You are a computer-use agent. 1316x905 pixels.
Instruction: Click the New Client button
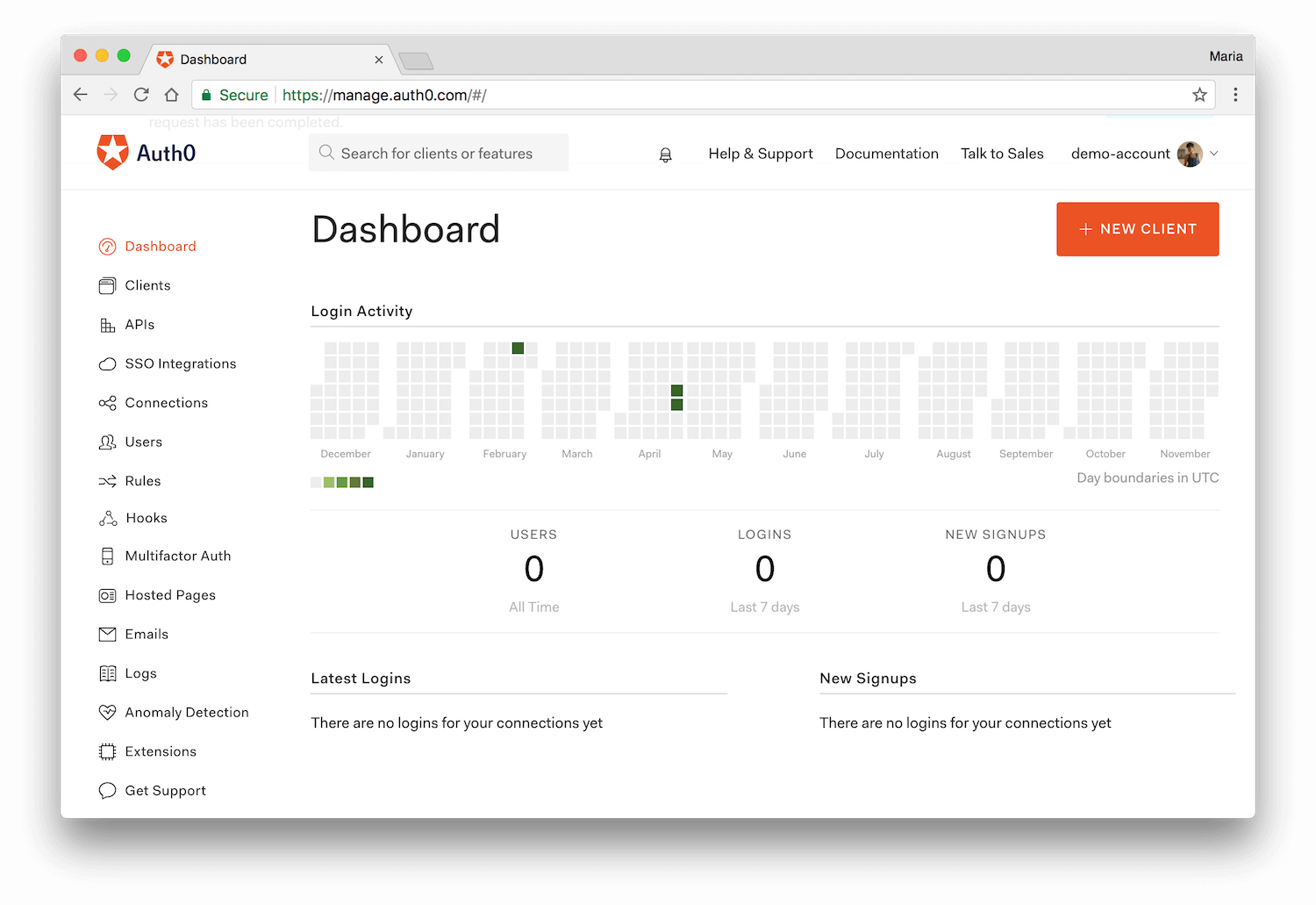coord(1137,229)
